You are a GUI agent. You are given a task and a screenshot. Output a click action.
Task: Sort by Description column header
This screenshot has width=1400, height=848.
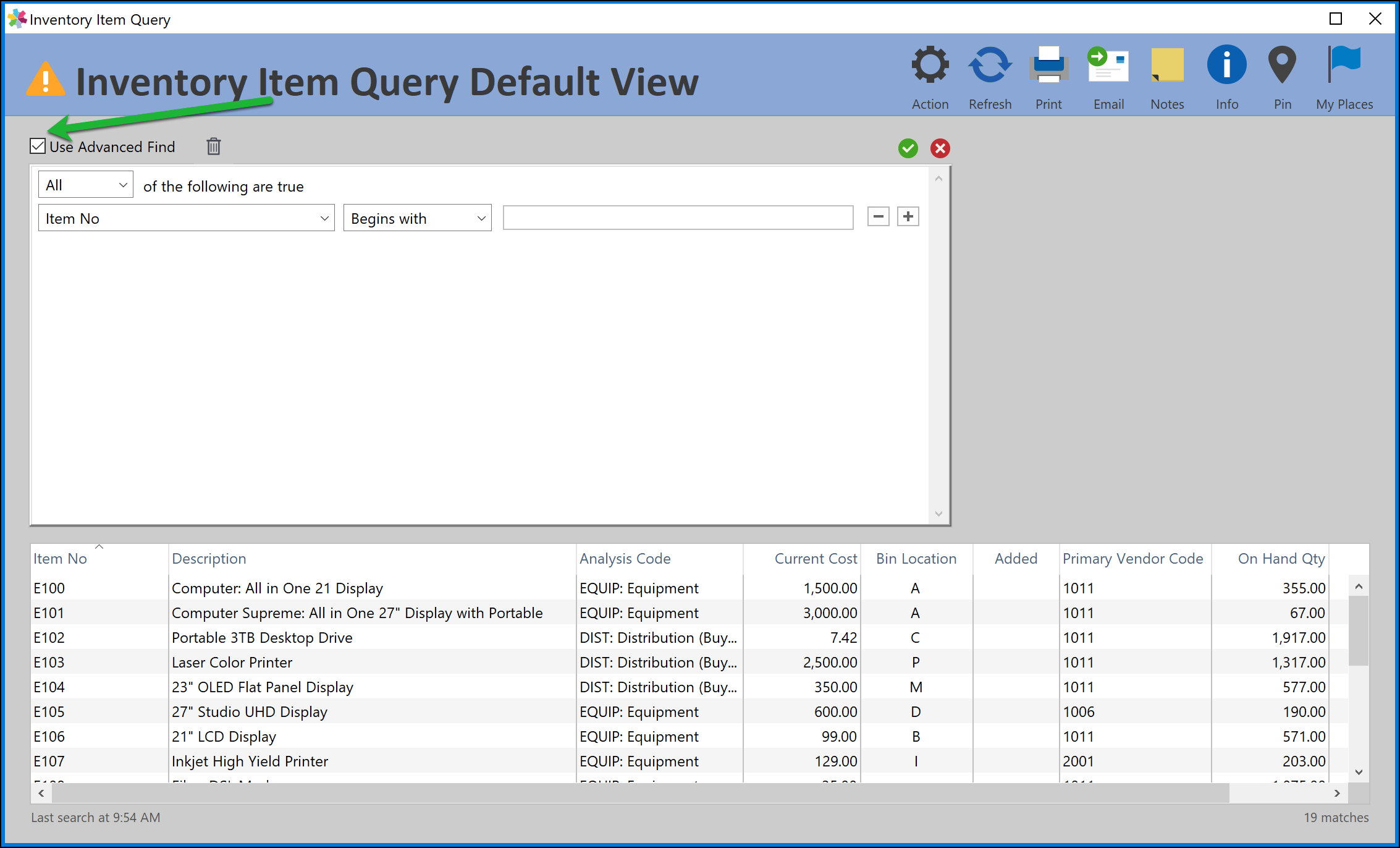pos(209,559)
